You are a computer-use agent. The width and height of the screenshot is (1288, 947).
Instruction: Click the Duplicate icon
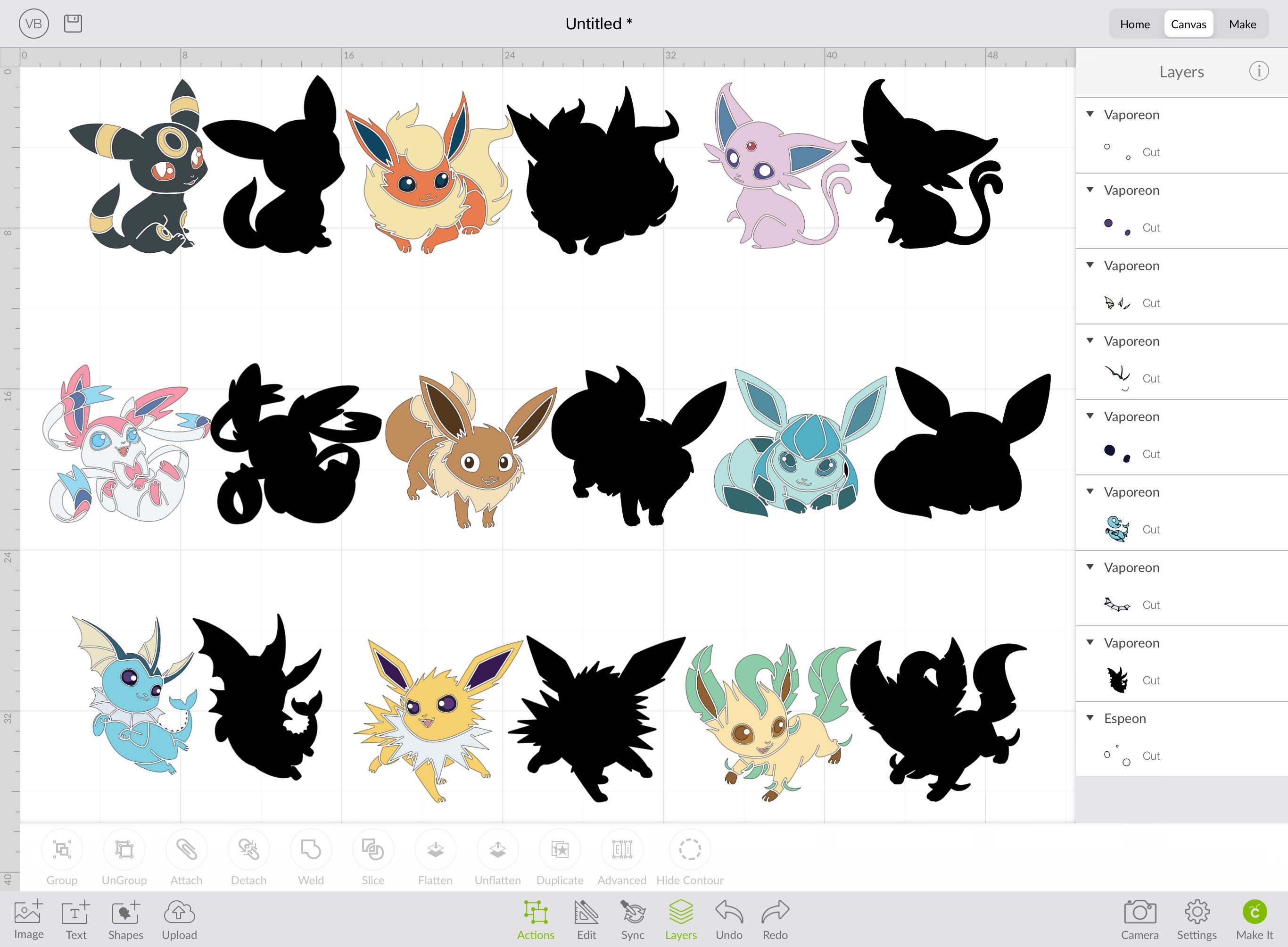(x=560, y=849)
